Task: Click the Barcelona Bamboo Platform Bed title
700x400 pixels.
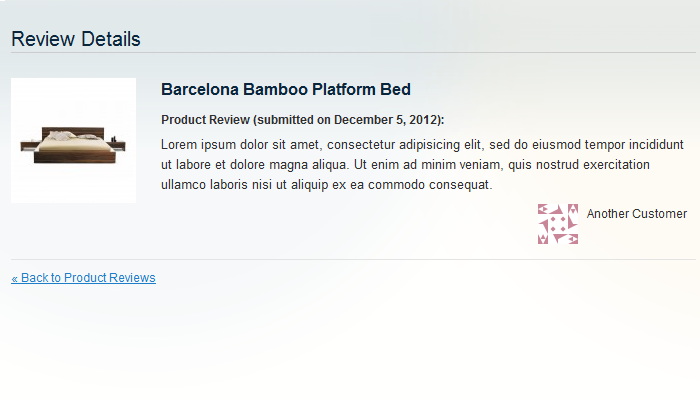Action: click(286, 89)
